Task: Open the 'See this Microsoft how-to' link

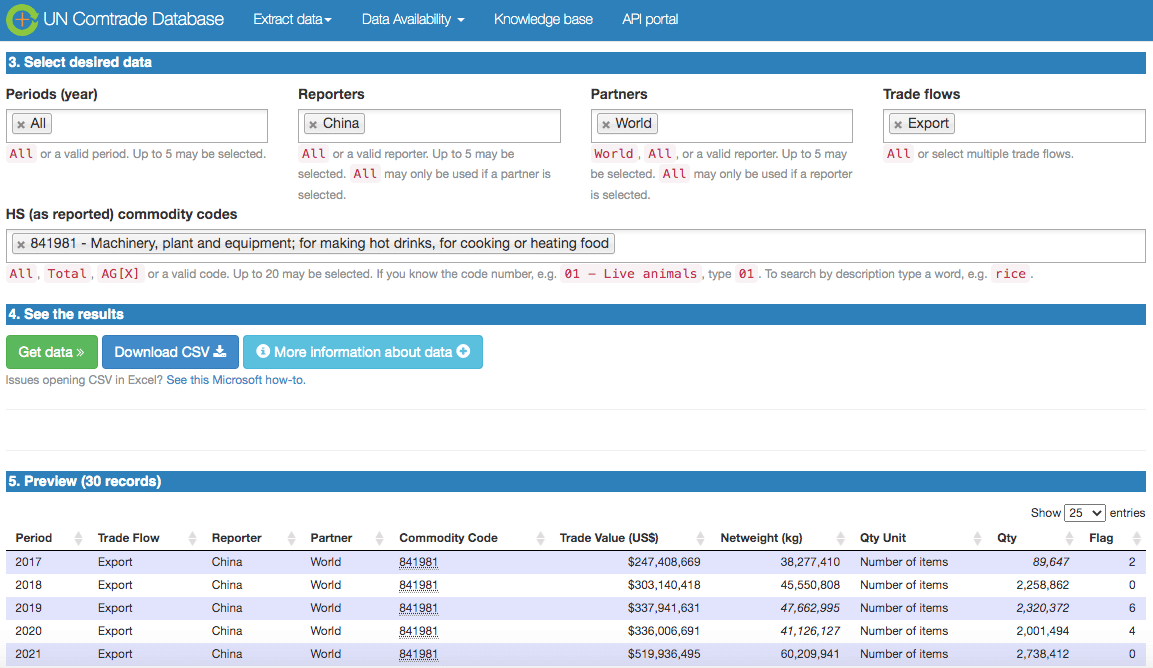Action: coord(236,380)
